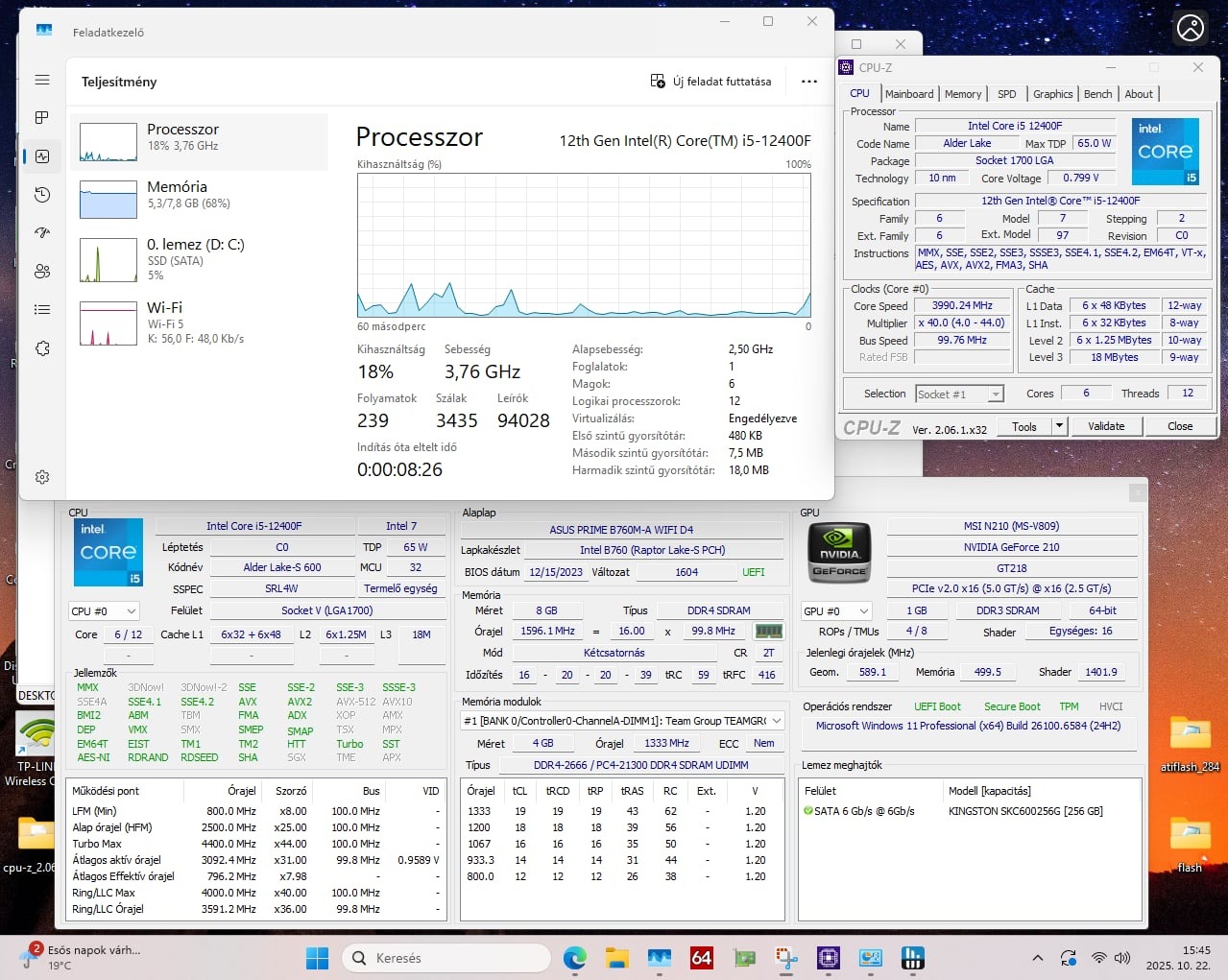Image resolution: width=1228 pixels, height=980 pixels.
Task: Open the green graphics card taskbar icon
Action: (x=744, y=958)
